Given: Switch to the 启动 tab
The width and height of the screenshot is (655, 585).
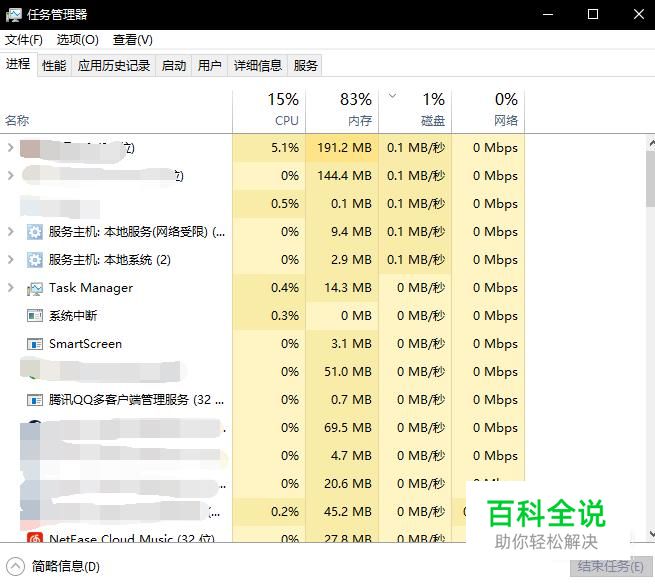Looking at the screenshot, I should point(174,66).
